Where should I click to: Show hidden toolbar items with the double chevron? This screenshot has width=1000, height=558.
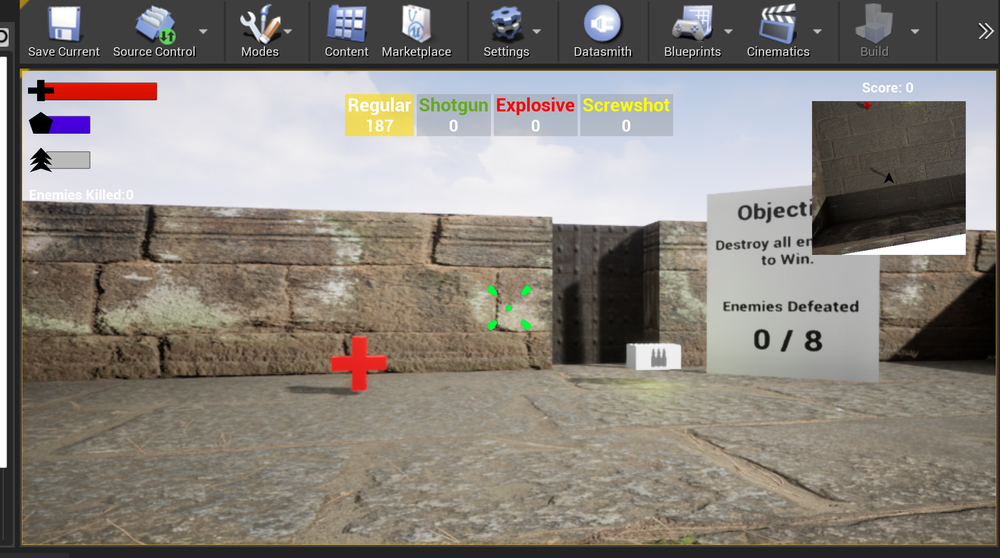click(x=985, y=31)
